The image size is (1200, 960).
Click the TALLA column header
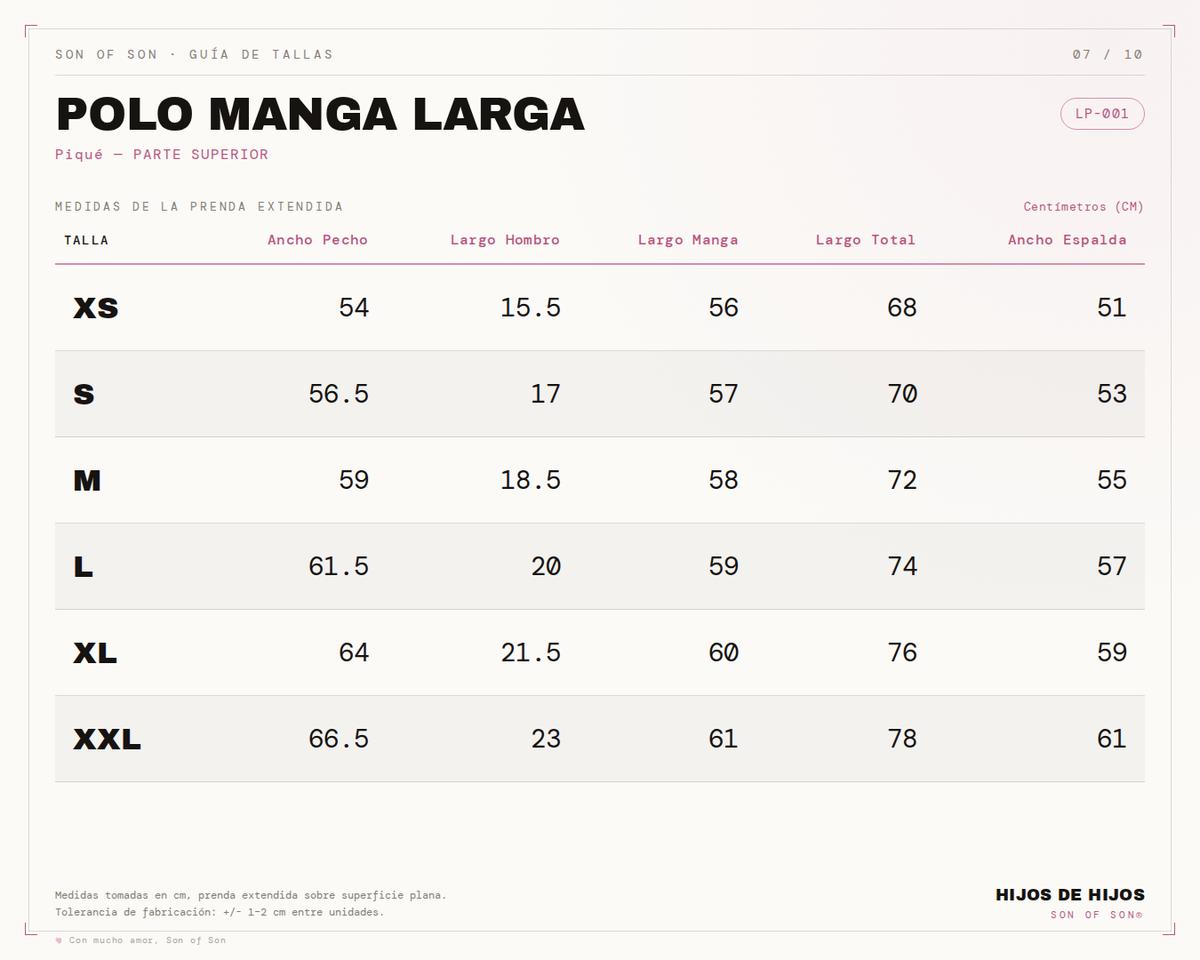[86, 240]
